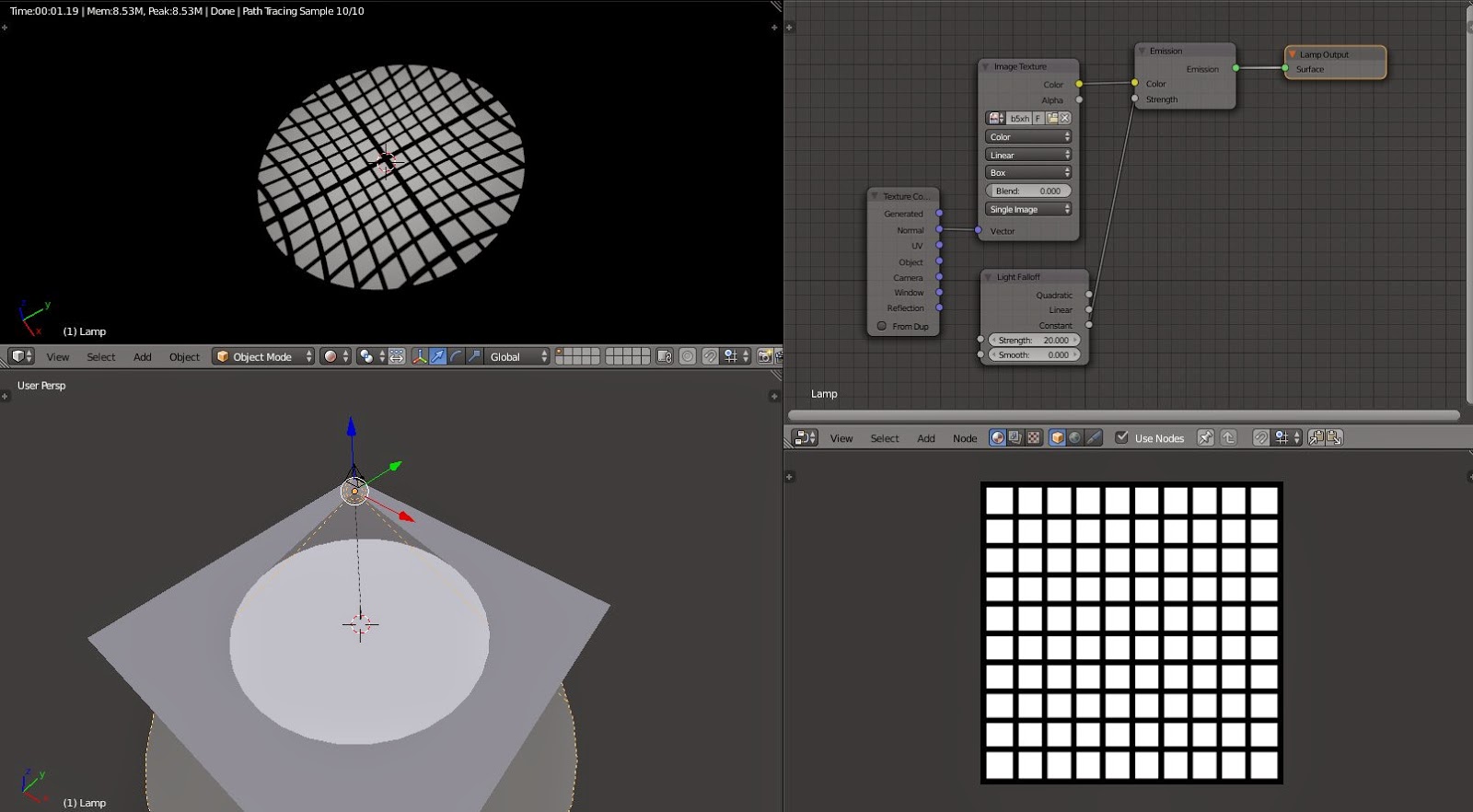
Task: Click the grid image in the image viewer
Action: [x=1131, y=632]
